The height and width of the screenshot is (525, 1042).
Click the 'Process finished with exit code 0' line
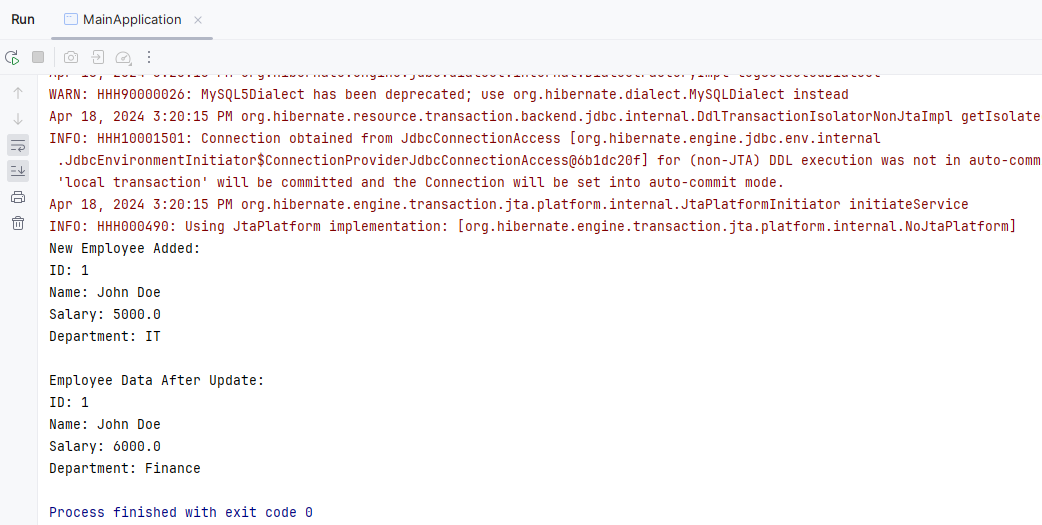(181, 512)
